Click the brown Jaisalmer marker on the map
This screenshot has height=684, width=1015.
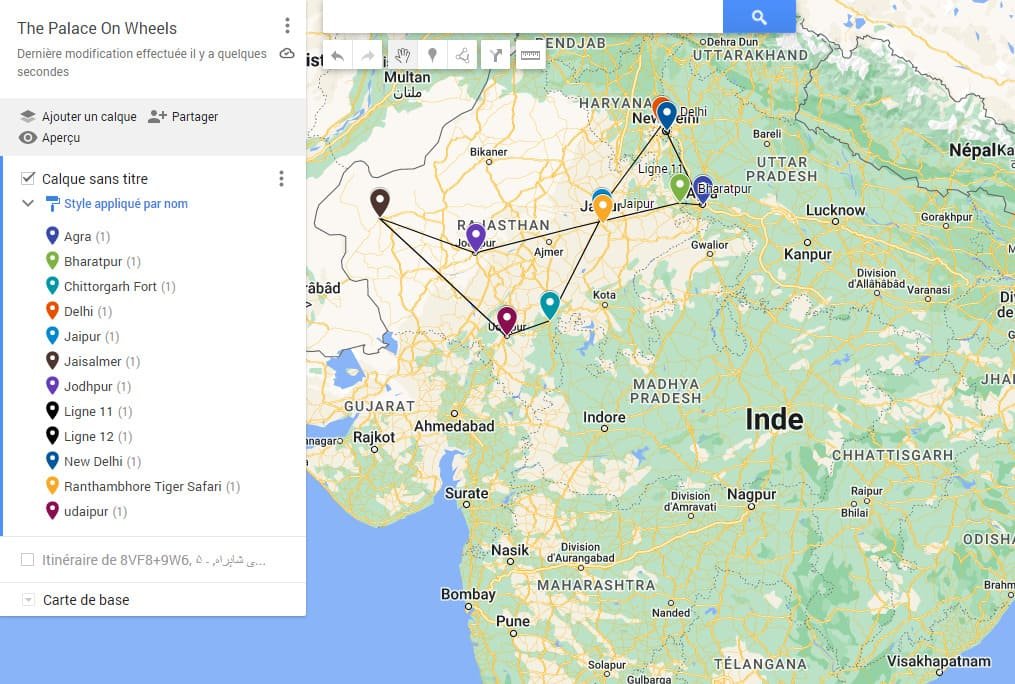pos(380,202)
